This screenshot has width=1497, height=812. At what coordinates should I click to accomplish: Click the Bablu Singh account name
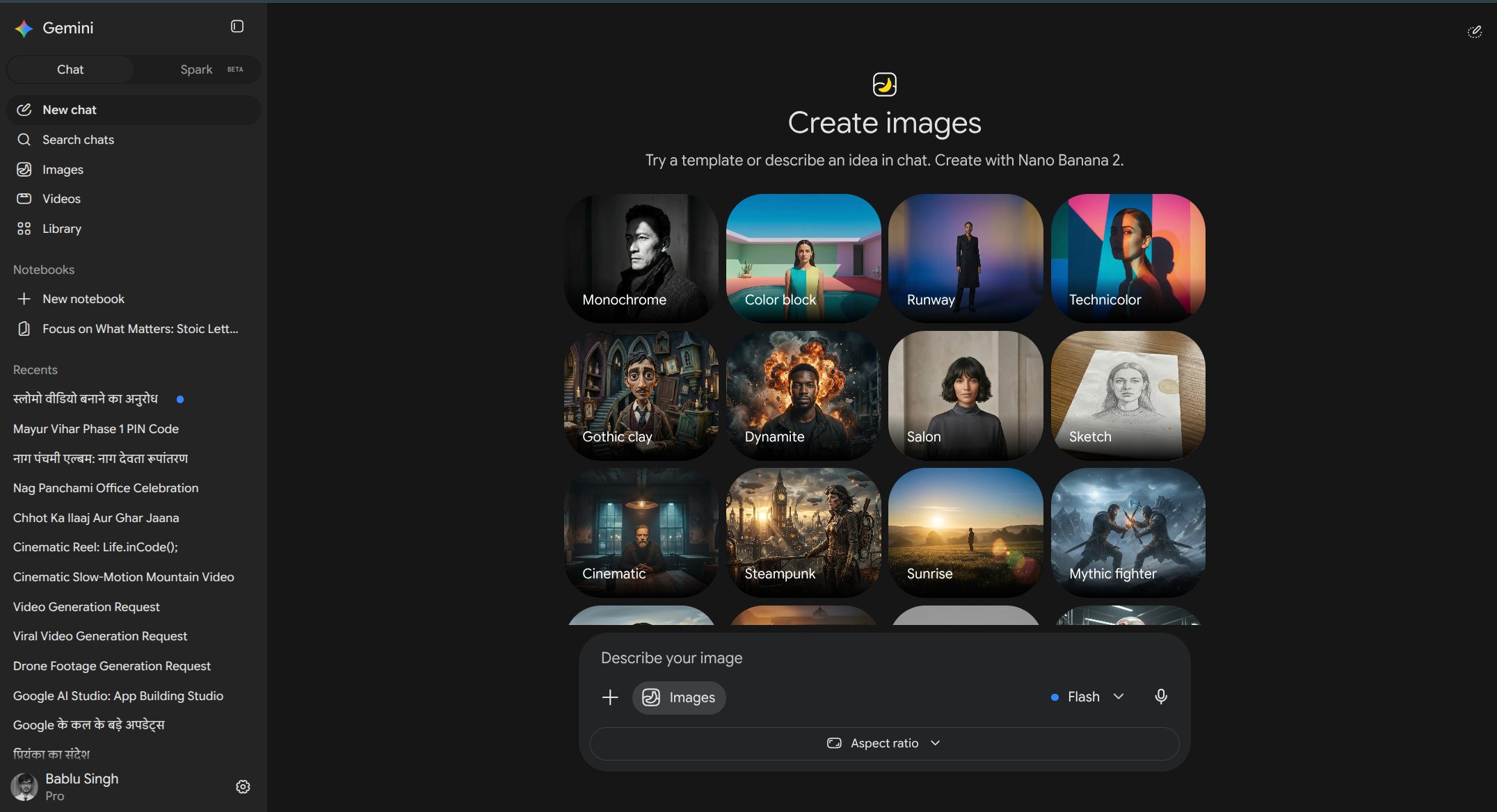tap(82, 779)
